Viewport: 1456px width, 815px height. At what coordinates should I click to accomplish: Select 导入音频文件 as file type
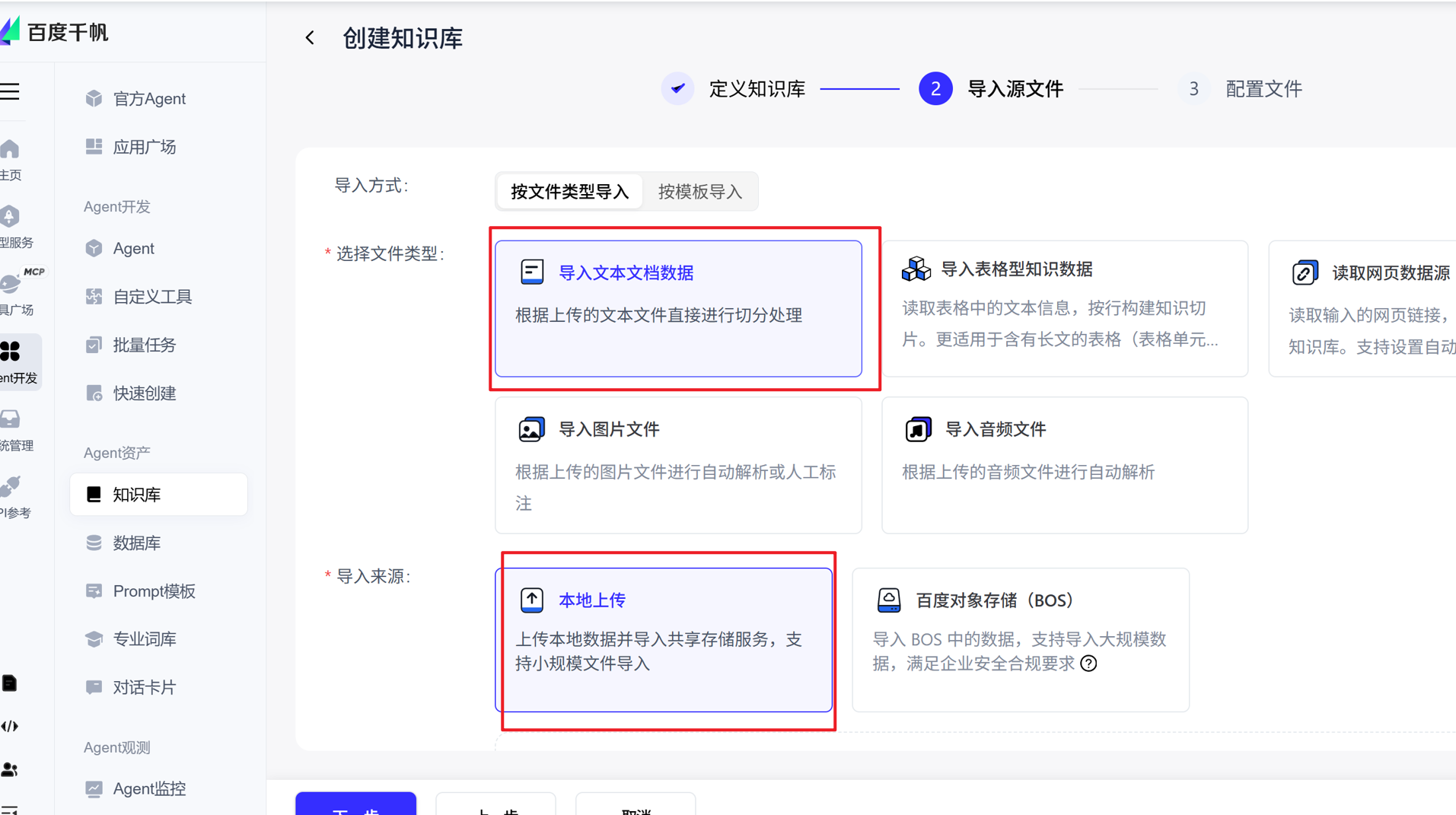[x=1063, y=464]
